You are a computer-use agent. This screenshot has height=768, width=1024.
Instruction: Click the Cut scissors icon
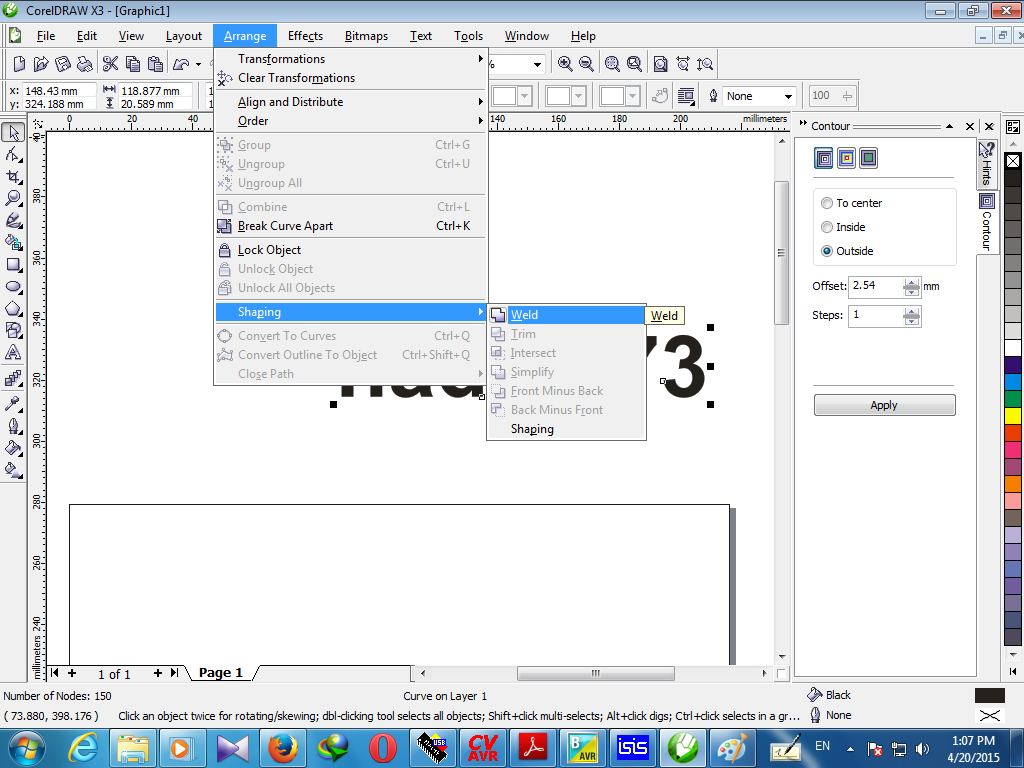110,63
